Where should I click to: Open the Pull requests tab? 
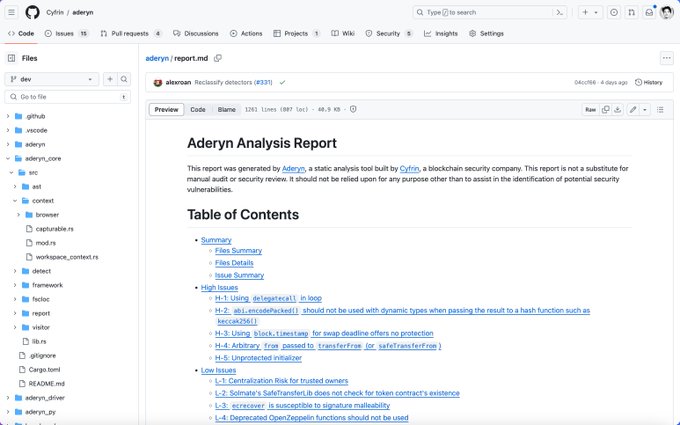(x=131, y=33)
